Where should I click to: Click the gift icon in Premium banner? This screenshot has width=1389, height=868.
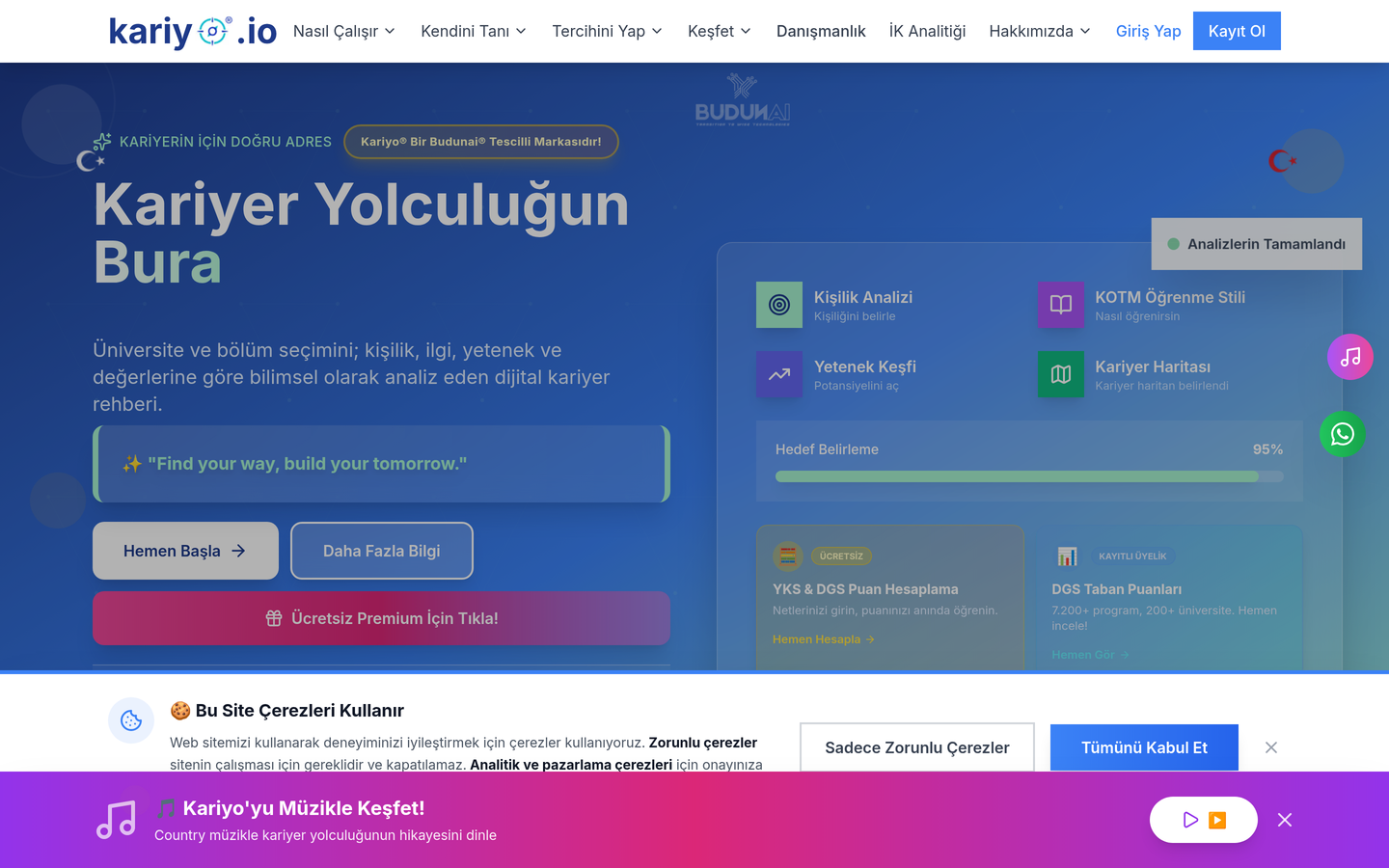274,618
